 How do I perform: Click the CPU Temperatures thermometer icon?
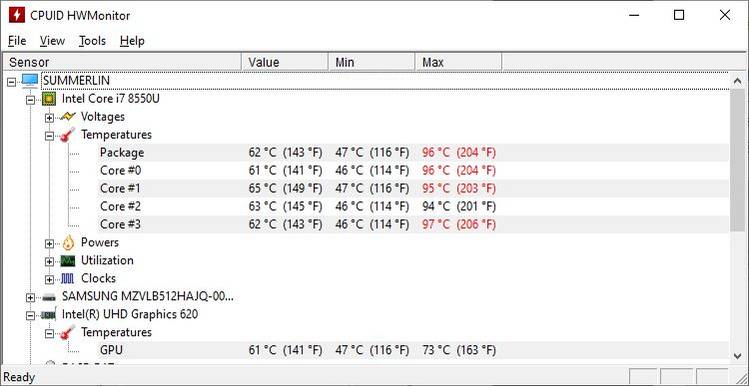click(67, 135)
